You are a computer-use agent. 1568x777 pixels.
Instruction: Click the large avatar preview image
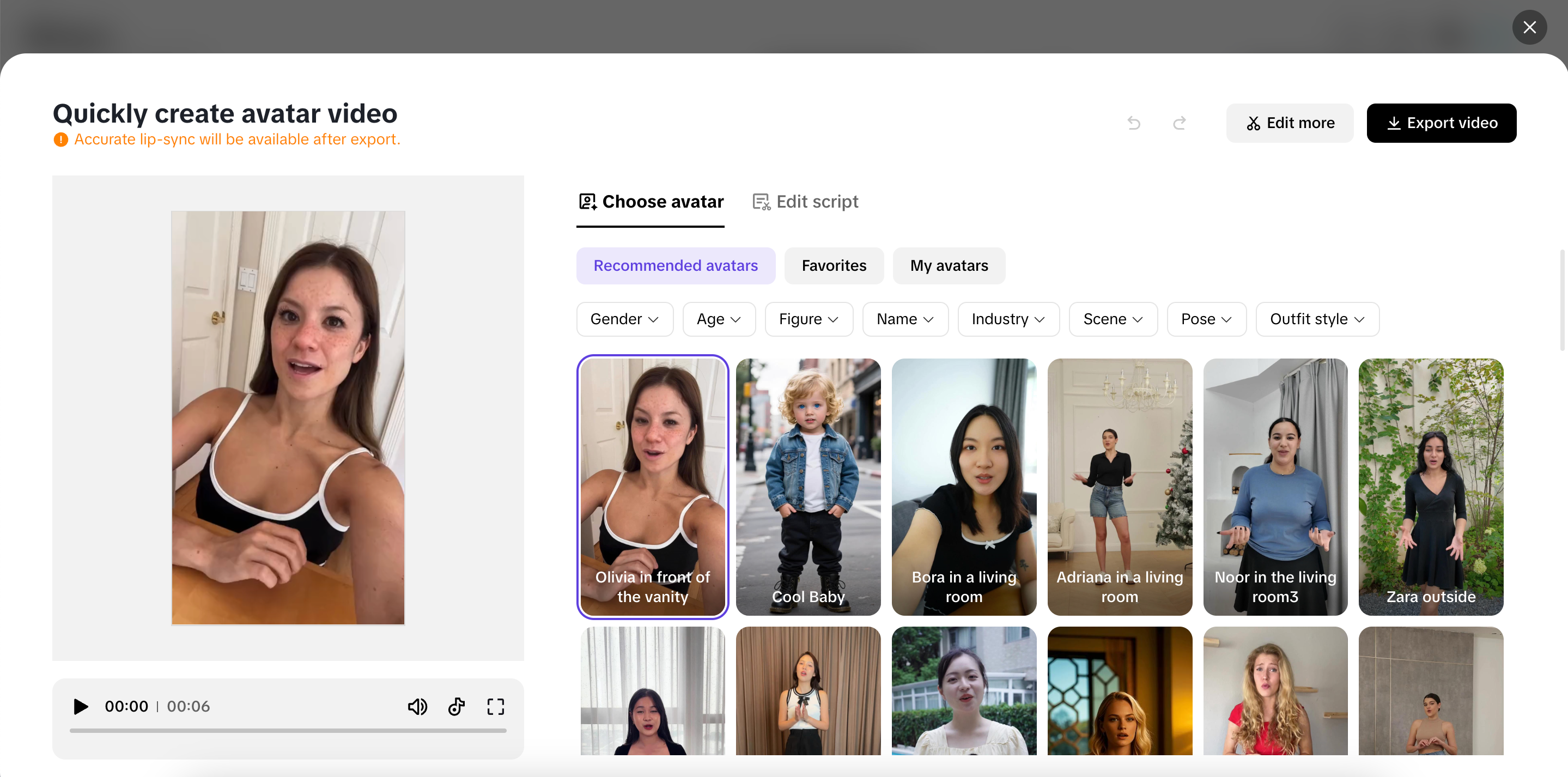[288, 418]
